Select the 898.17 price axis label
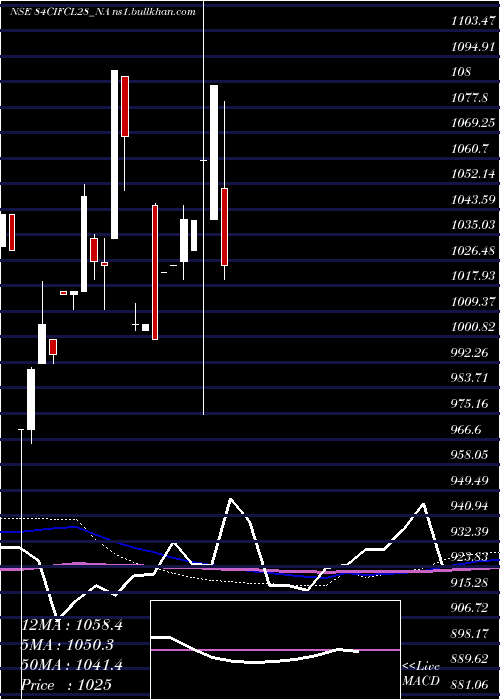Screen dimensions: 500x700 [x=470, y=633]
